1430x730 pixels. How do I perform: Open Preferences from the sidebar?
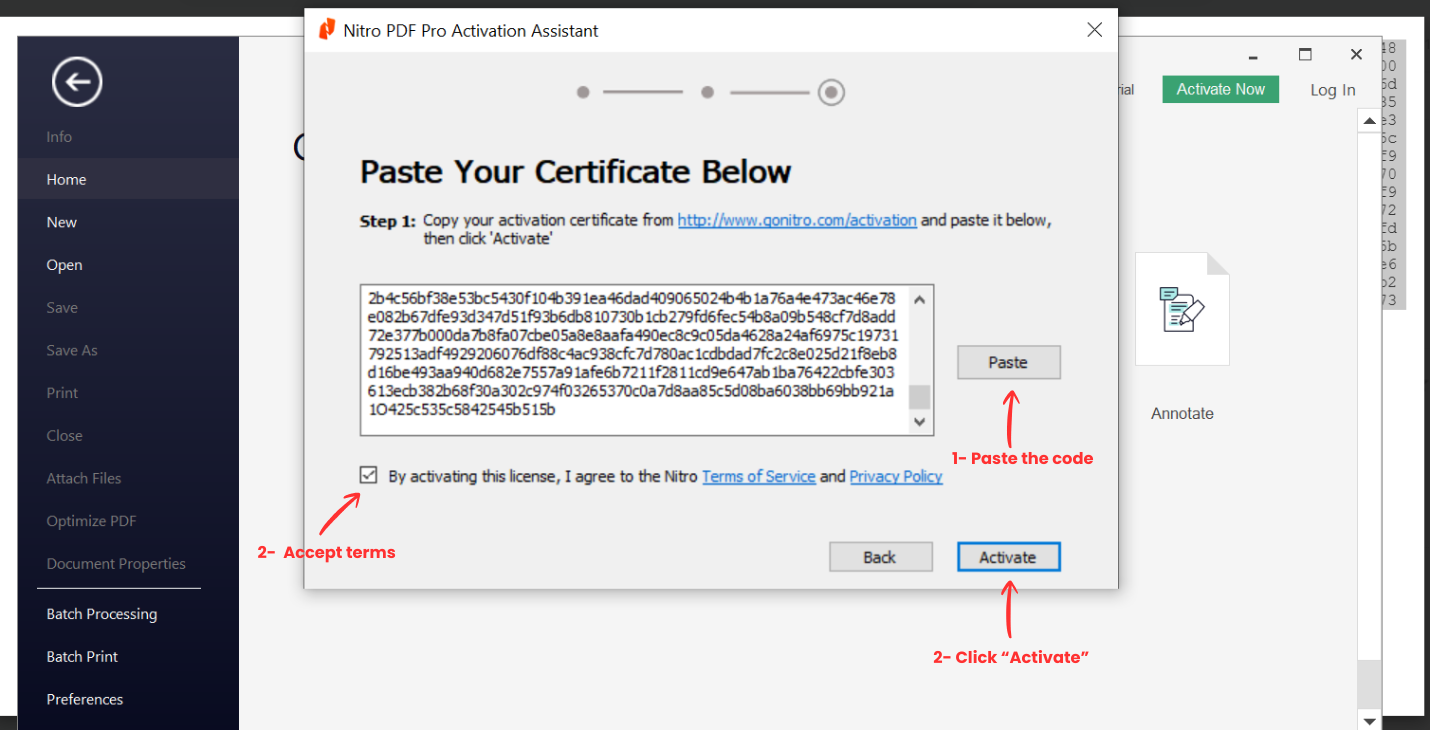(85, 699)
